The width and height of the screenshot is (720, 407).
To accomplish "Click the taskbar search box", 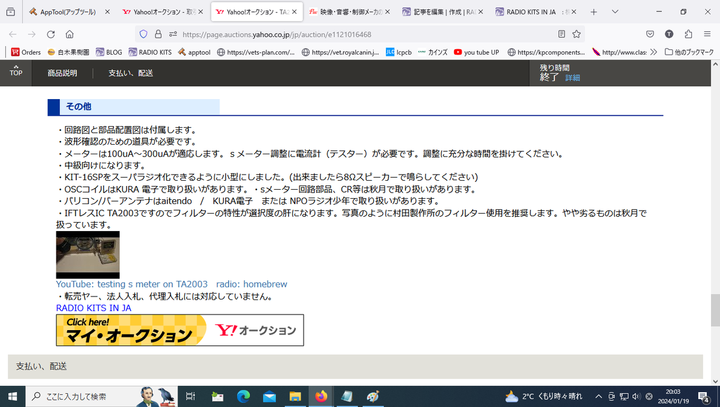I will click(101, 396).
